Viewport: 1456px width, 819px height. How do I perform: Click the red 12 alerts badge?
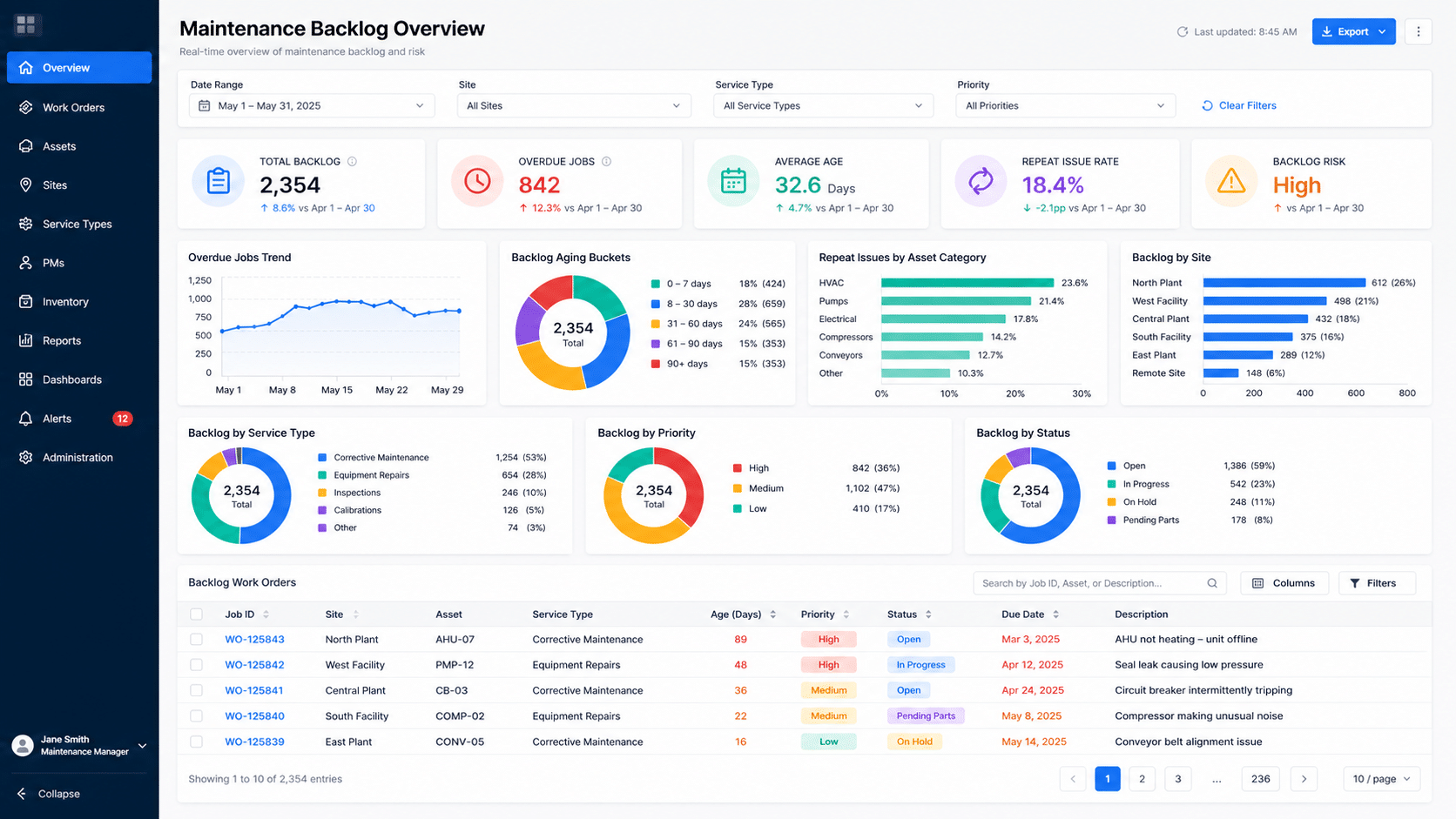(123, 419)
